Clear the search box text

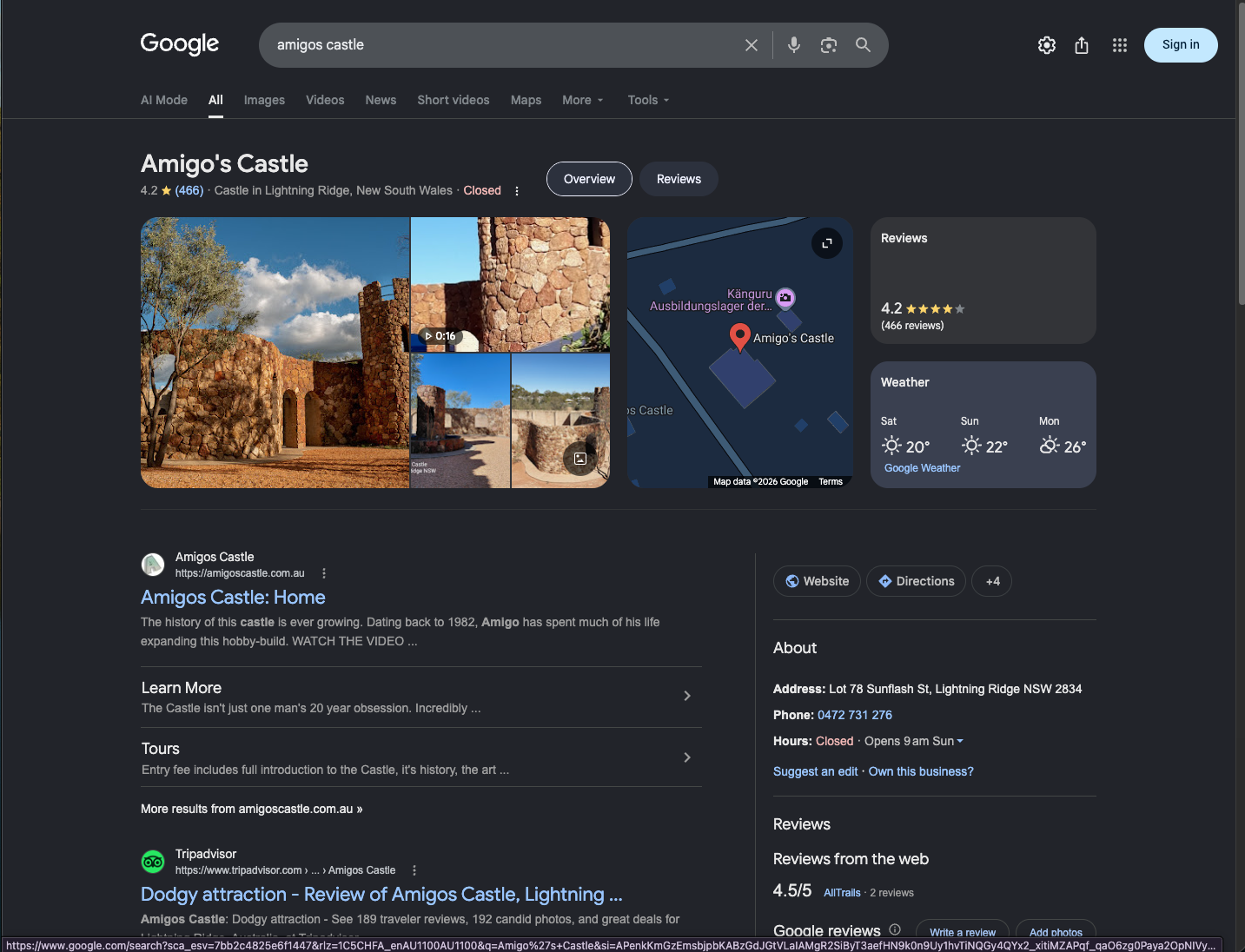[x=752, y=45]
